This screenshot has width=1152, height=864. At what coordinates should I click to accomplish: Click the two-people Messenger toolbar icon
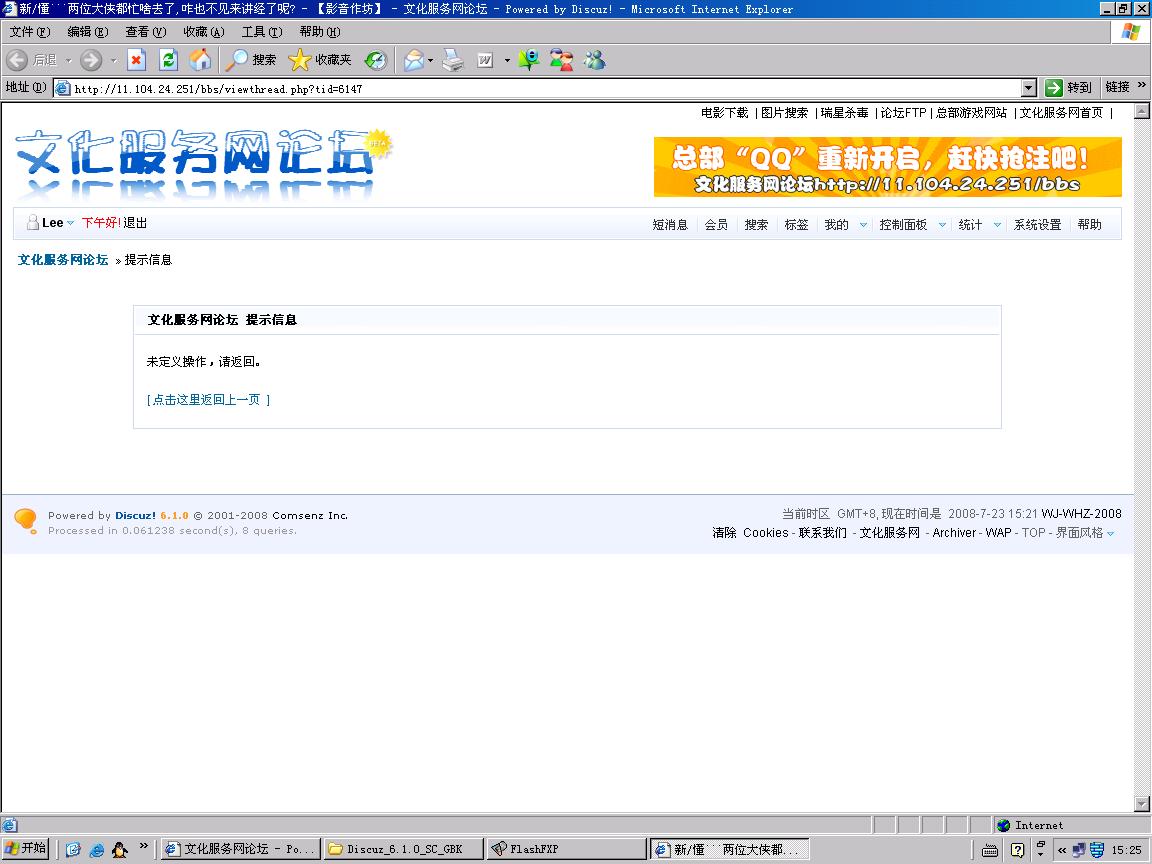(x=562, y=60)
